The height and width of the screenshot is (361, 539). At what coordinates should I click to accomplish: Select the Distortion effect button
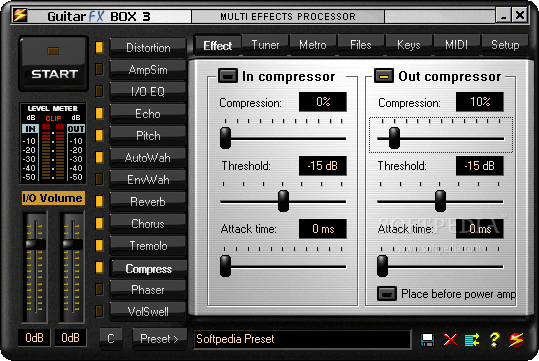pos(148,47)
